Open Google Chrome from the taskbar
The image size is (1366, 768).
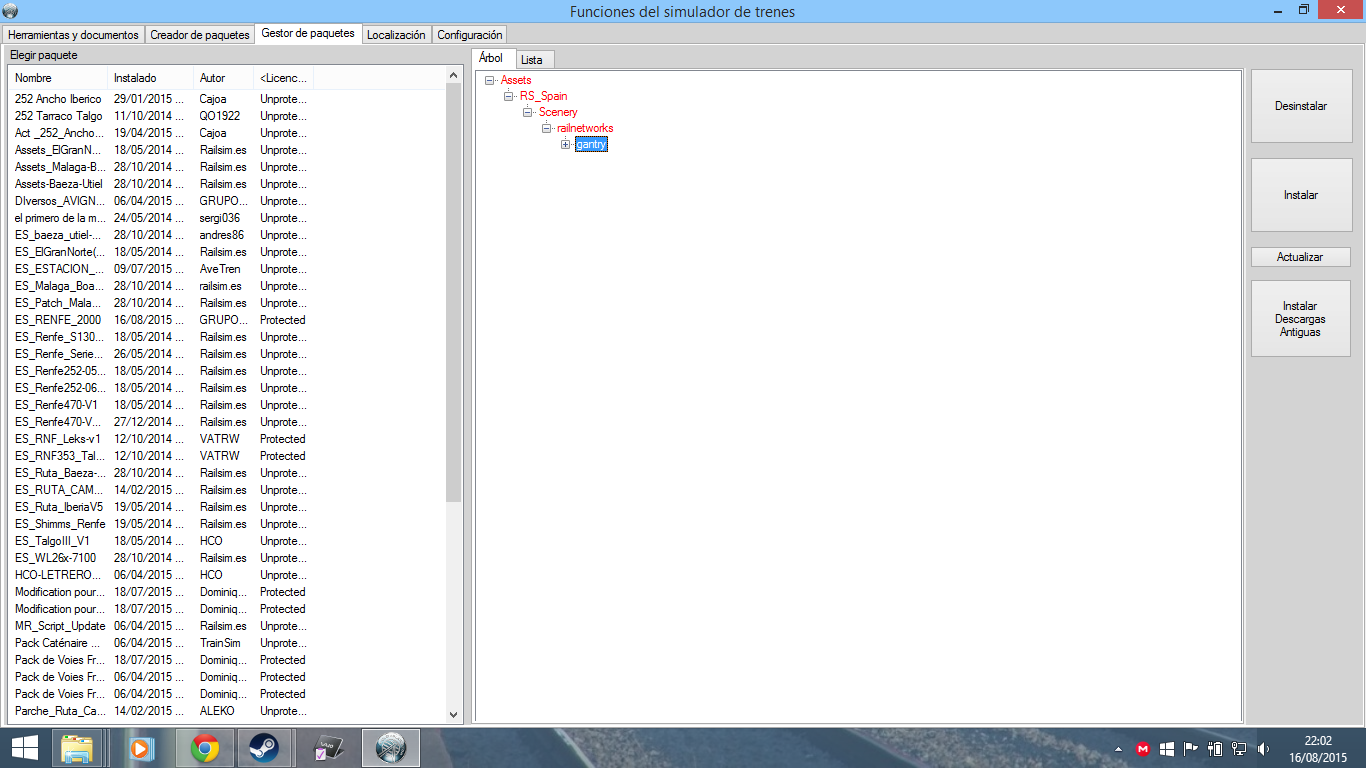coord(205,747)
